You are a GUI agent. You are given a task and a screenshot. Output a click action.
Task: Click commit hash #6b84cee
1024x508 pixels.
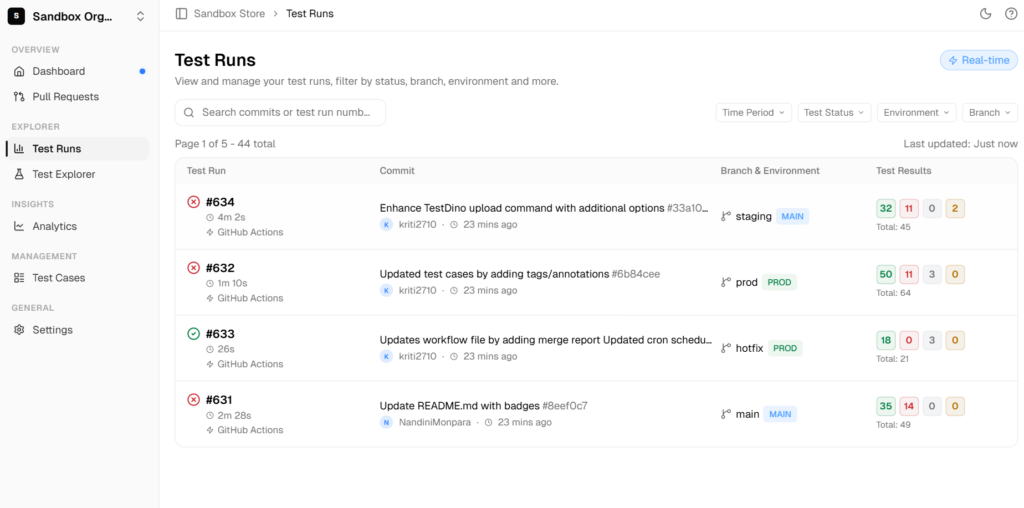coord(635,274)
